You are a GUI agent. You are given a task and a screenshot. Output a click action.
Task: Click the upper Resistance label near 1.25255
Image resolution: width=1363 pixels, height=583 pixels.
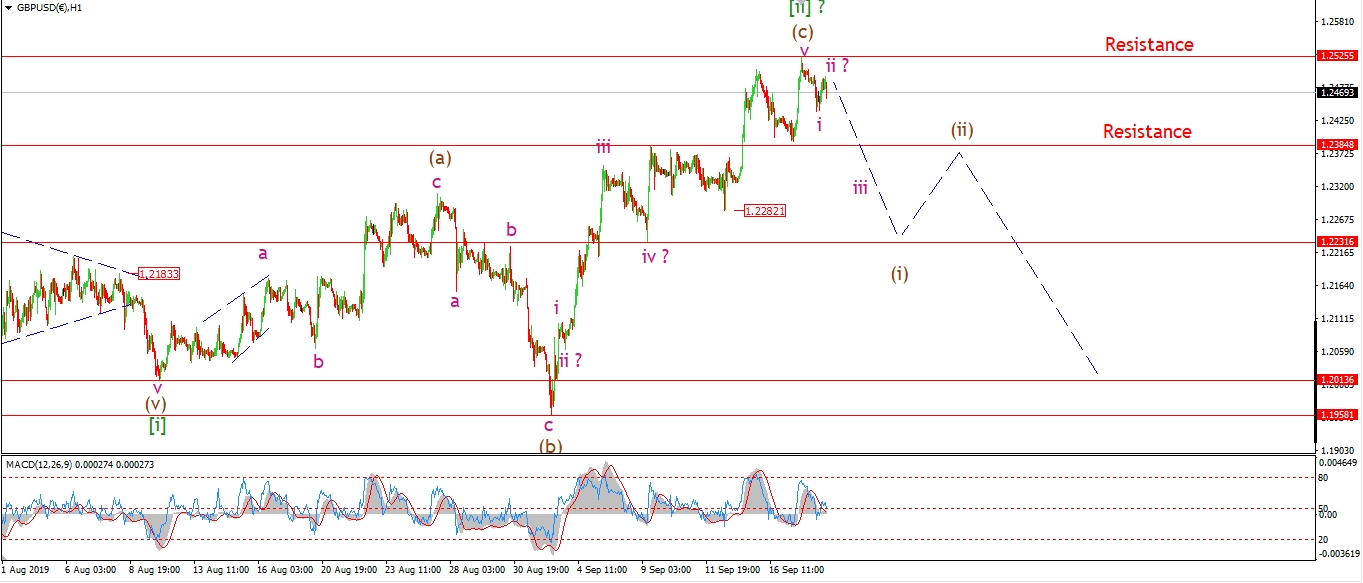1149,44
